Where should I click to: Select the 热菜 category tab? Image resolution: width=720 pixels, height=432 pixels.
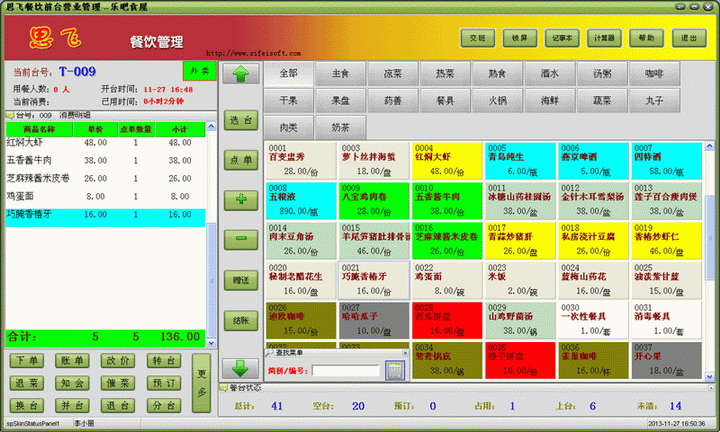[445, 73]
